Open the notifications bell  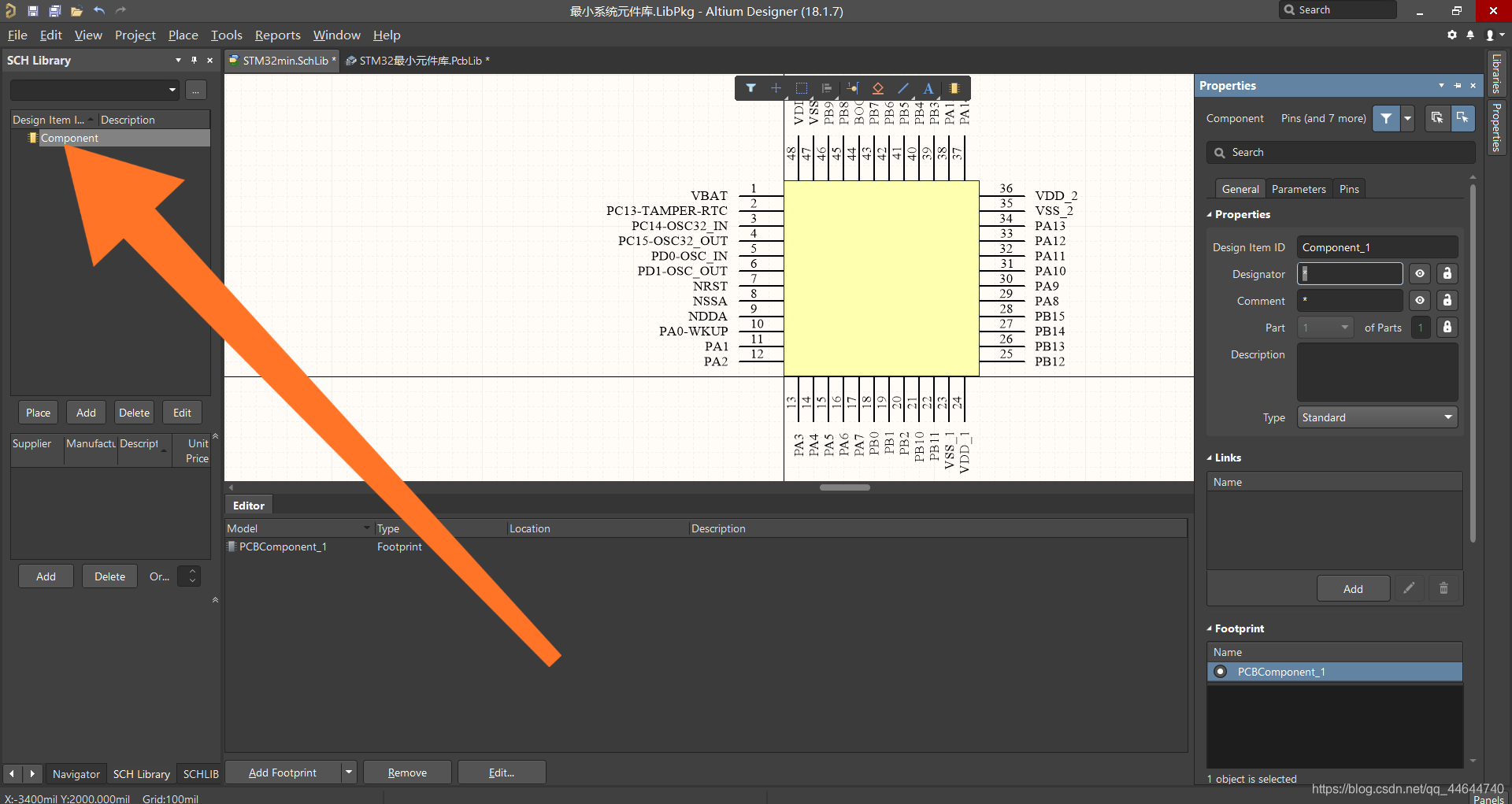(x=1470, y=35)
